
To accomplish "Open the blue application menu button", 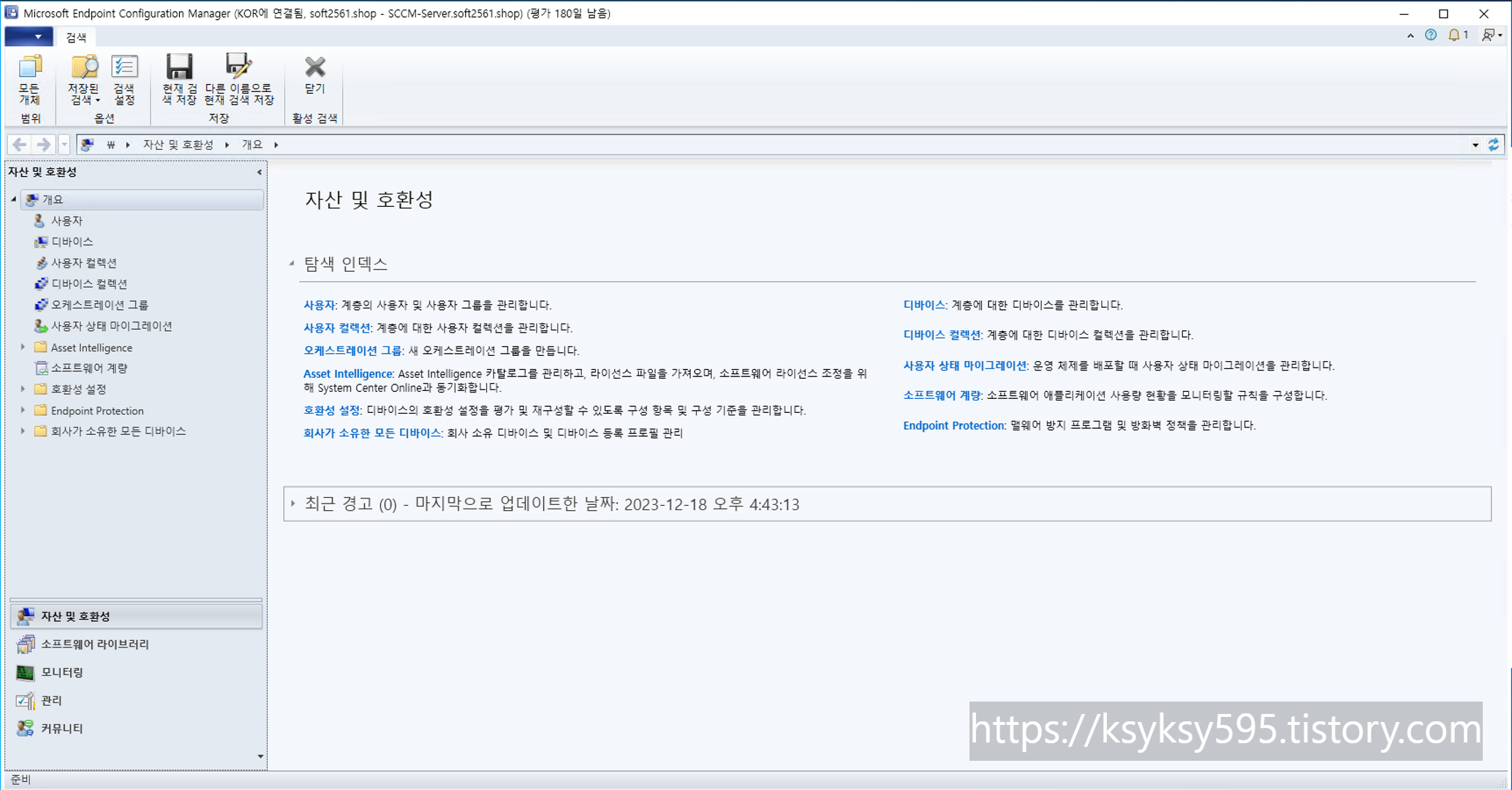I will coord(29,37).
